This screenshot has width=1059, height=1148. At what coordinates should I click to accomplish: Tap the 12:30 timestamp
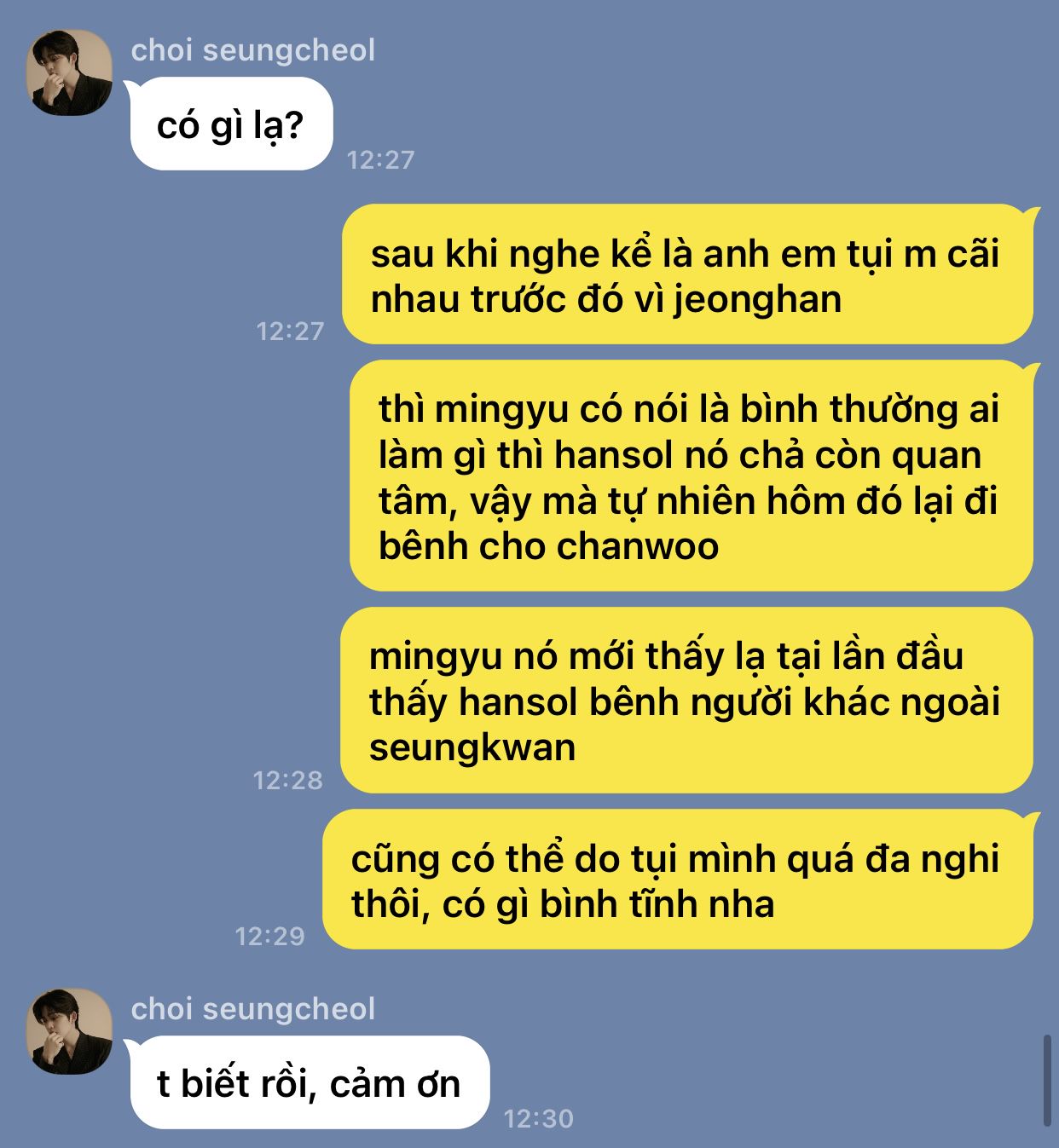[539, 1118]
